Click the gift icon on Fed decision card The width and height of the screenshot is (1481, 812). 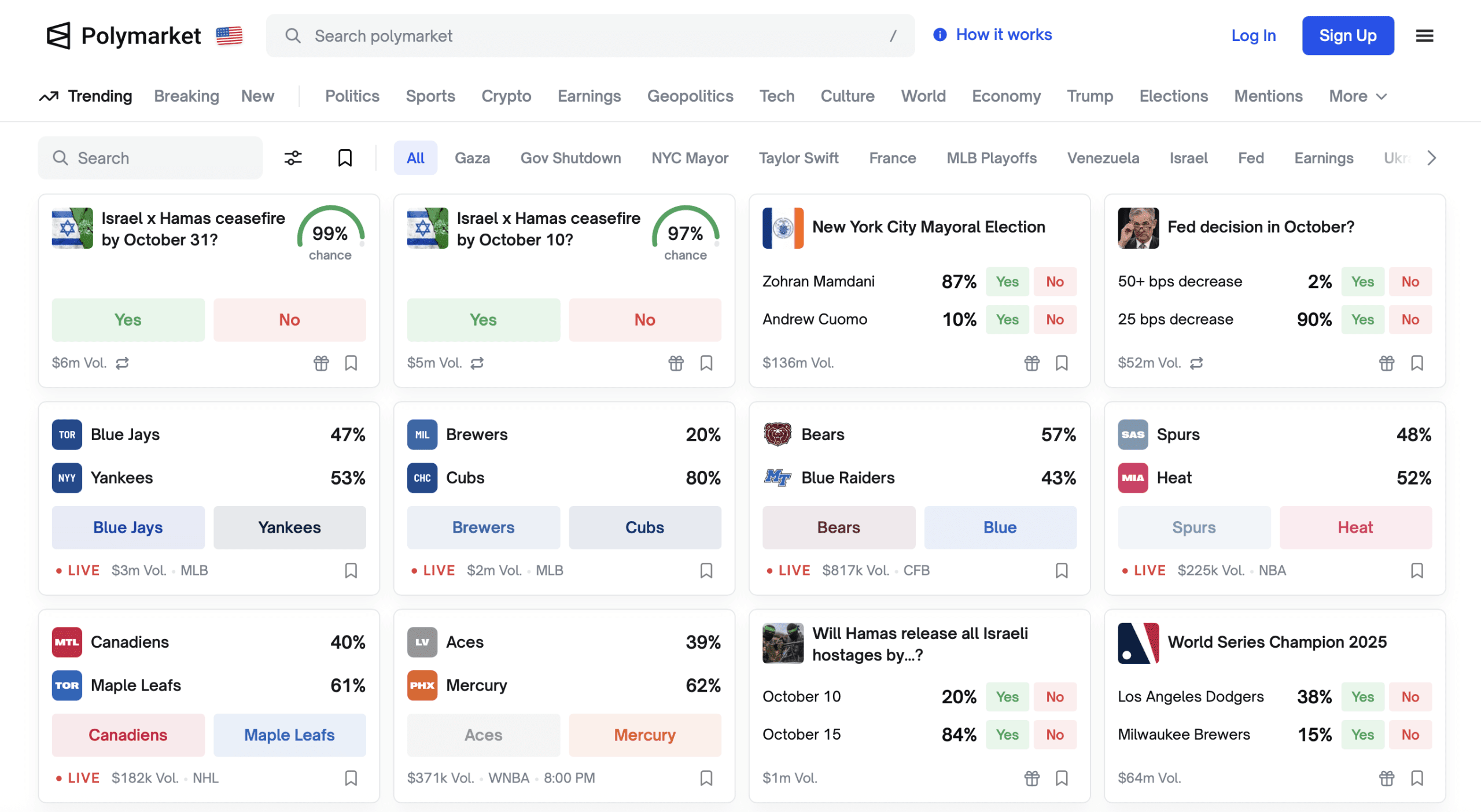[1387, 363]
